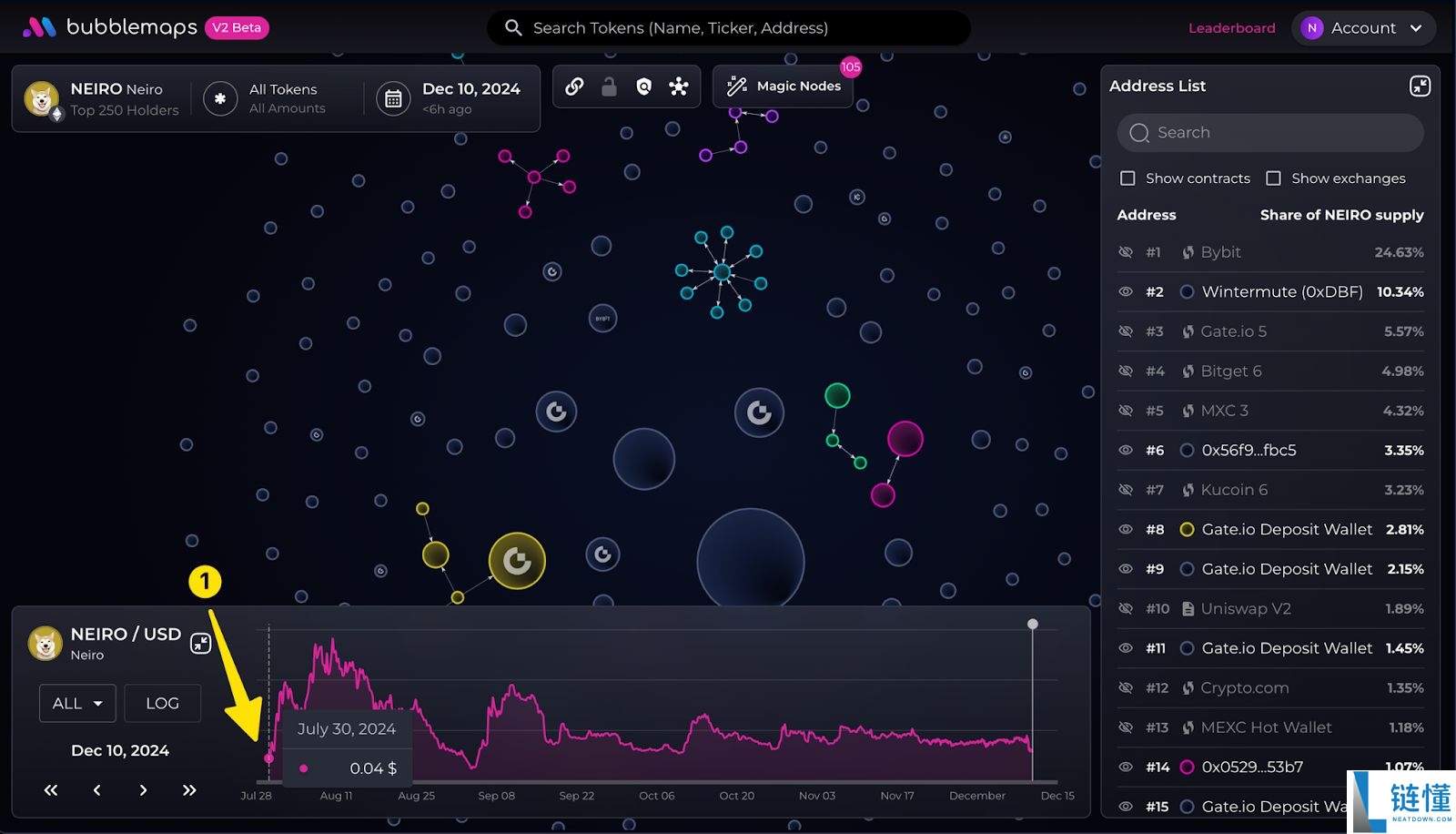Select the #9 Gate.io Deposit Wallet row
1456x834 pixels.
coord(1270,569)
